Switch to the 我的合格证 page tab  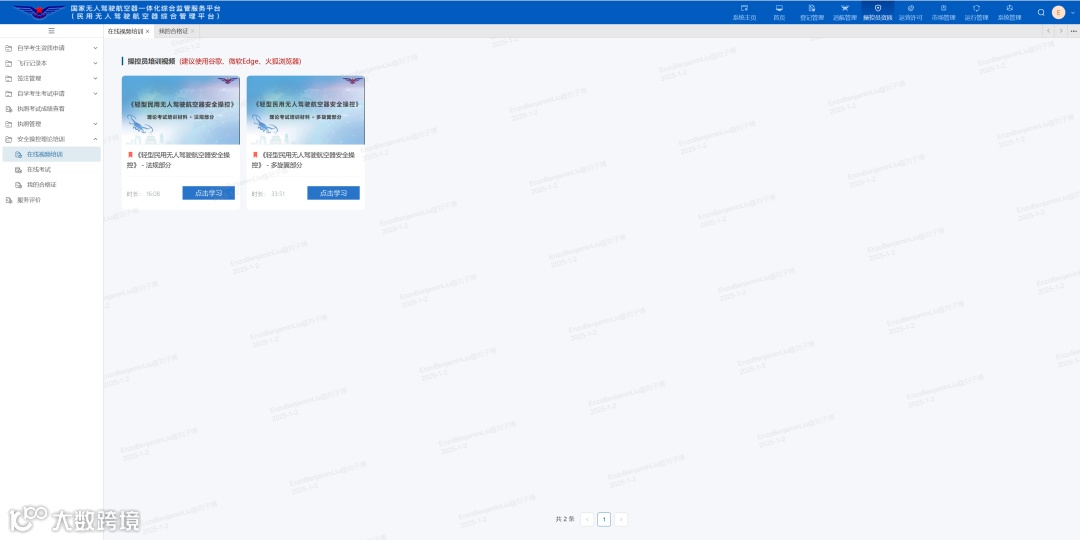pos(173,31)
